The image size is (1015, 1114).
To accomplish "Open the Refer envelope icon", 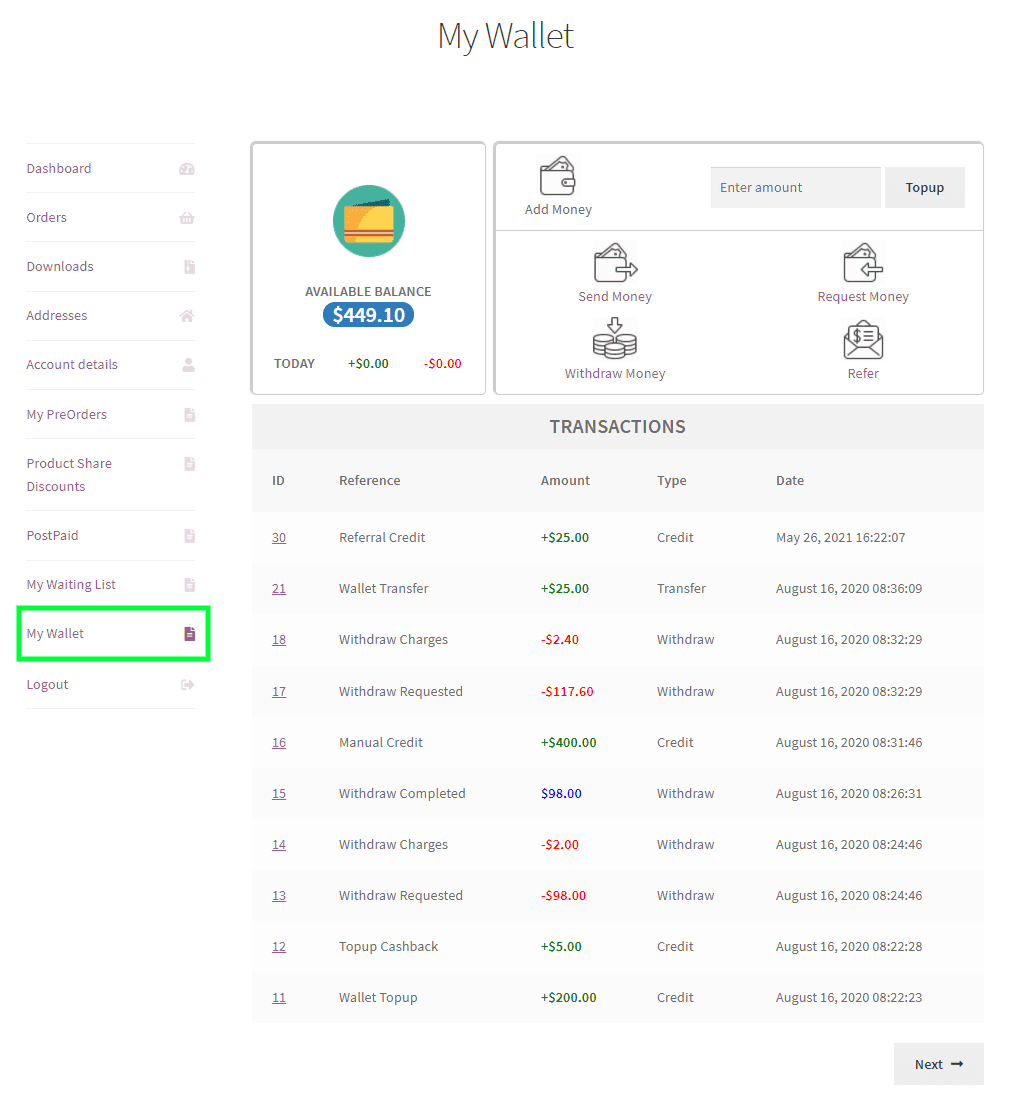I will tap(862, 338).
